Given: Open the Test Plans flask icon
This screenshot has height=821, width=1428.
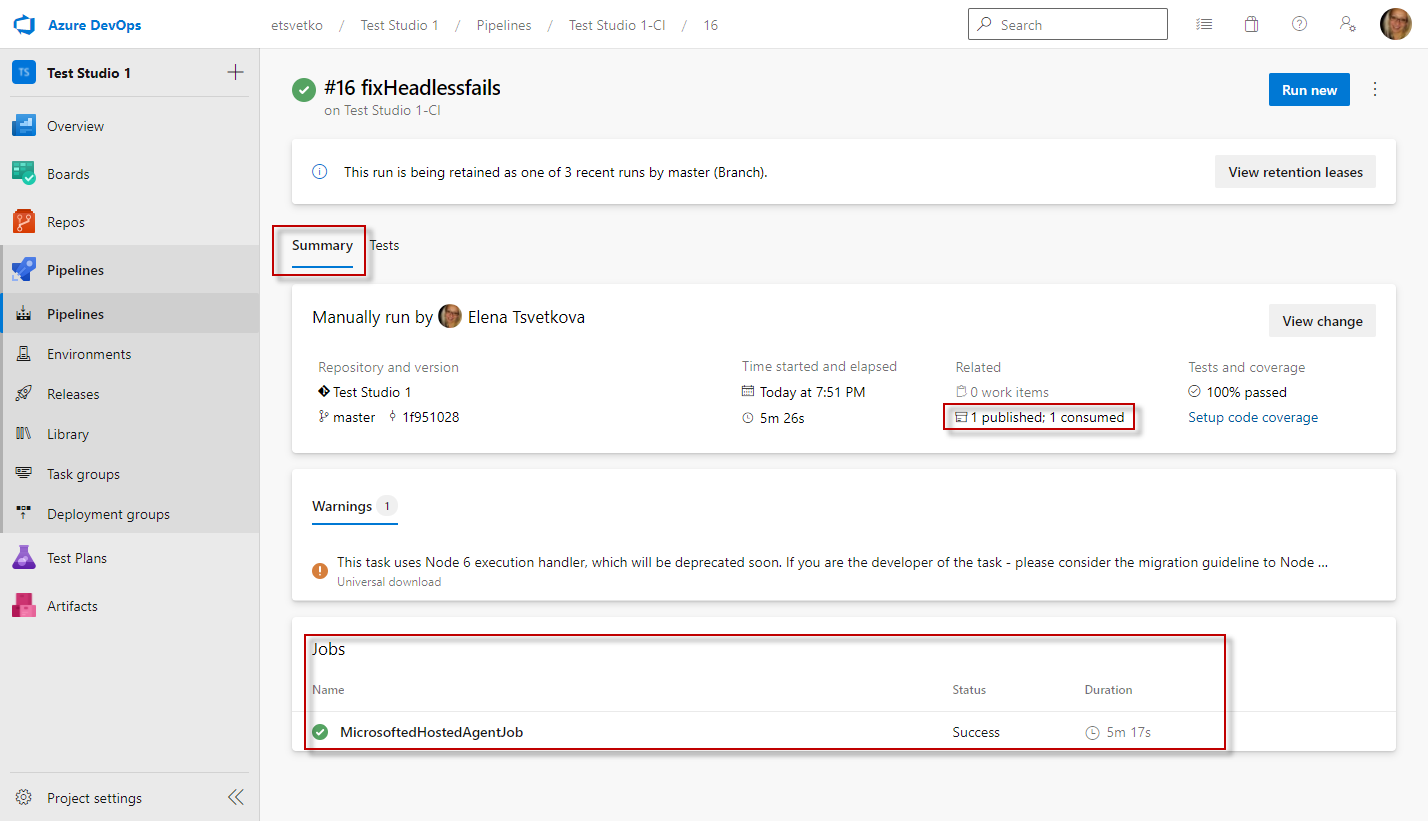Looking at the screenshot, I should pos(24,558).
